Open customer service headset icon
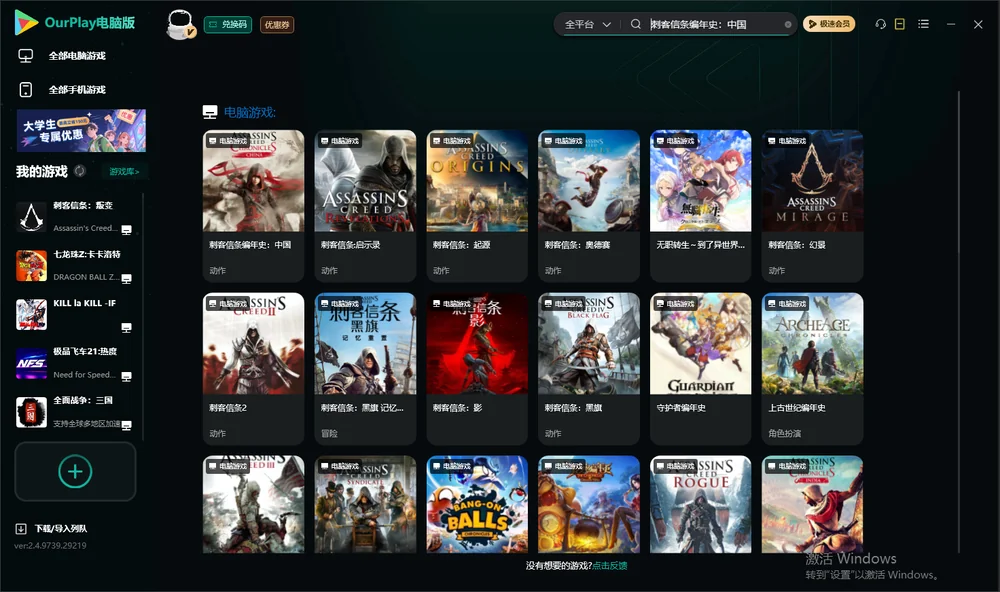Screen dimensions: 1000x592 tap(880, 24)
